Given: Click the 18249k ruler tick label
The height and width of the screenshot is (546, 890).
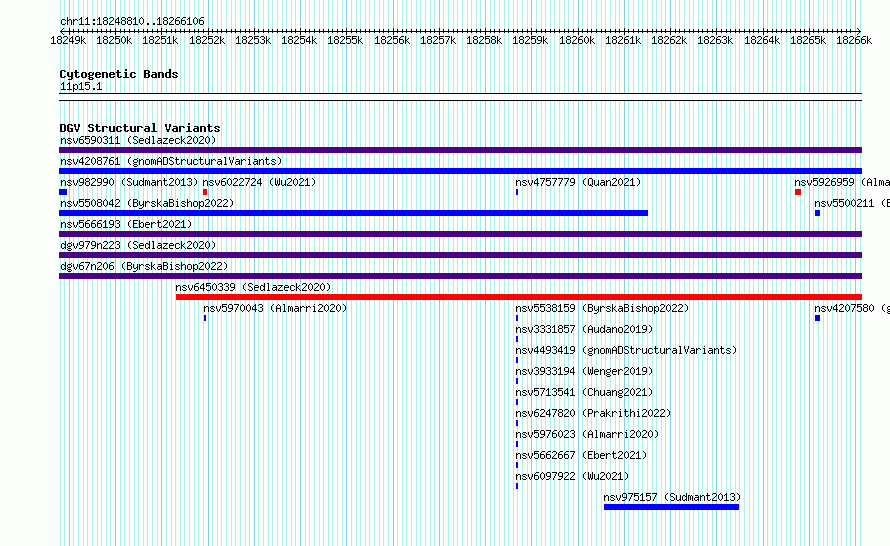Looking at the screenshot, I should click(x=68, y=40).
